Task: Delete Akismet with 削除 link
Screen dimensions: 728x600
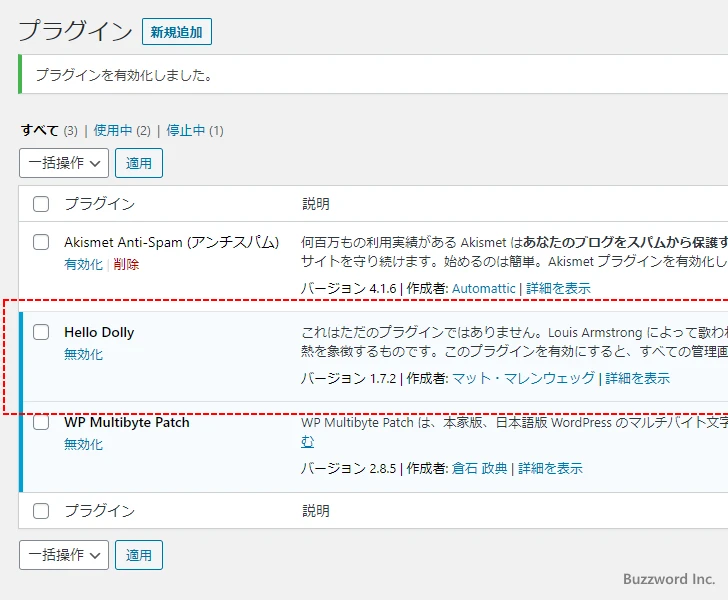Action: point(126,264)
